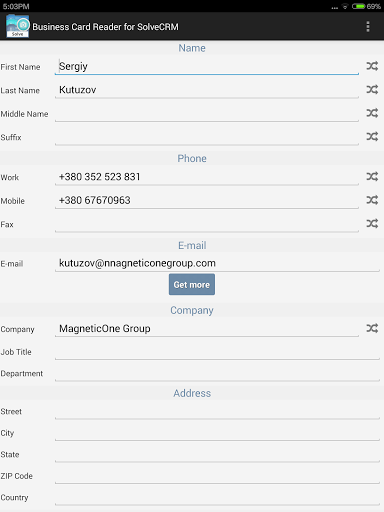Tap shuffle icon beside Middle Name field
Image resolution: width=384 pixels, height=512 pixels.
372,113
